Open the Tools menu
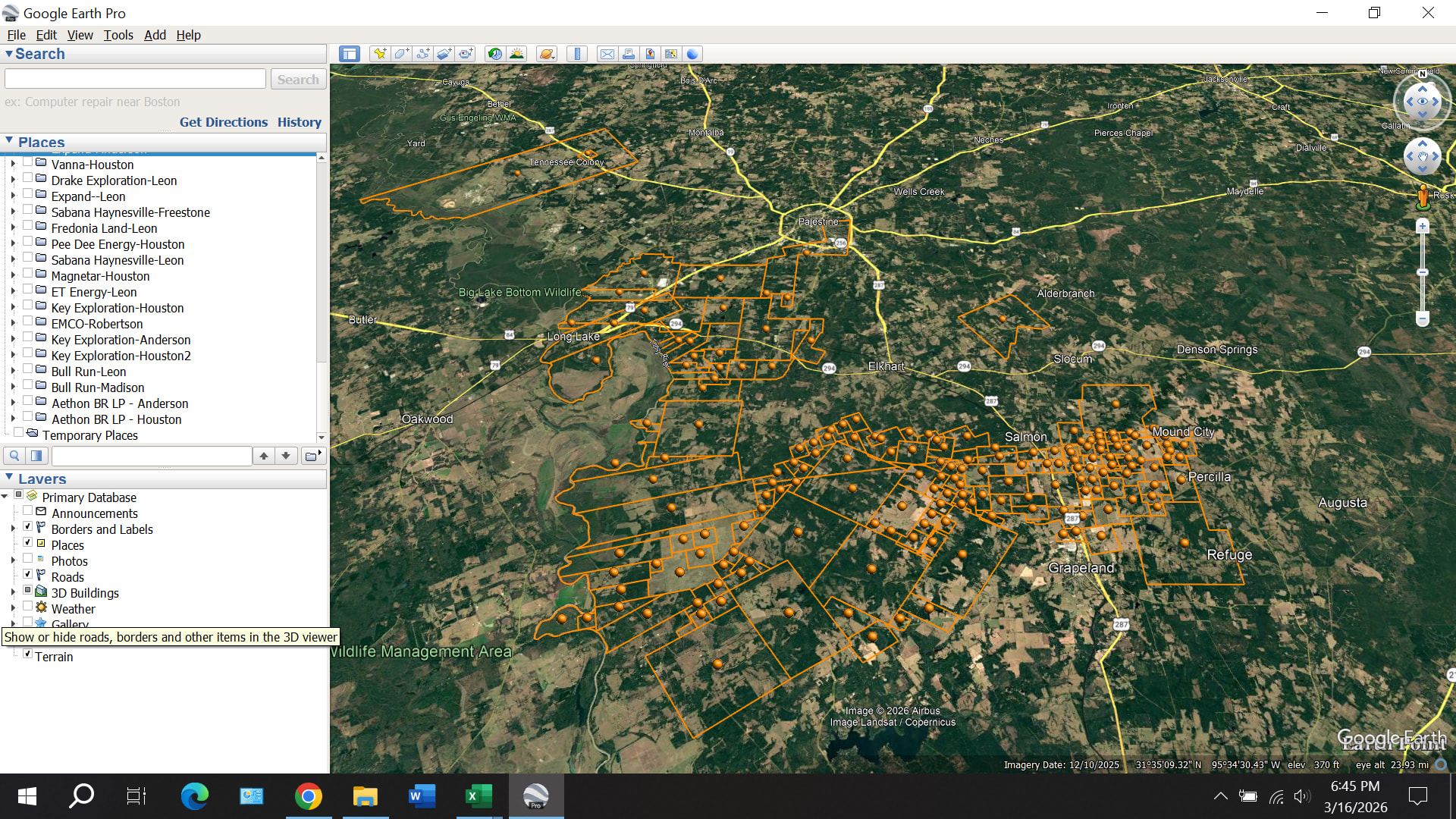Image resolution: width=1456 pixels, height=819 pixels. (118, 35)
